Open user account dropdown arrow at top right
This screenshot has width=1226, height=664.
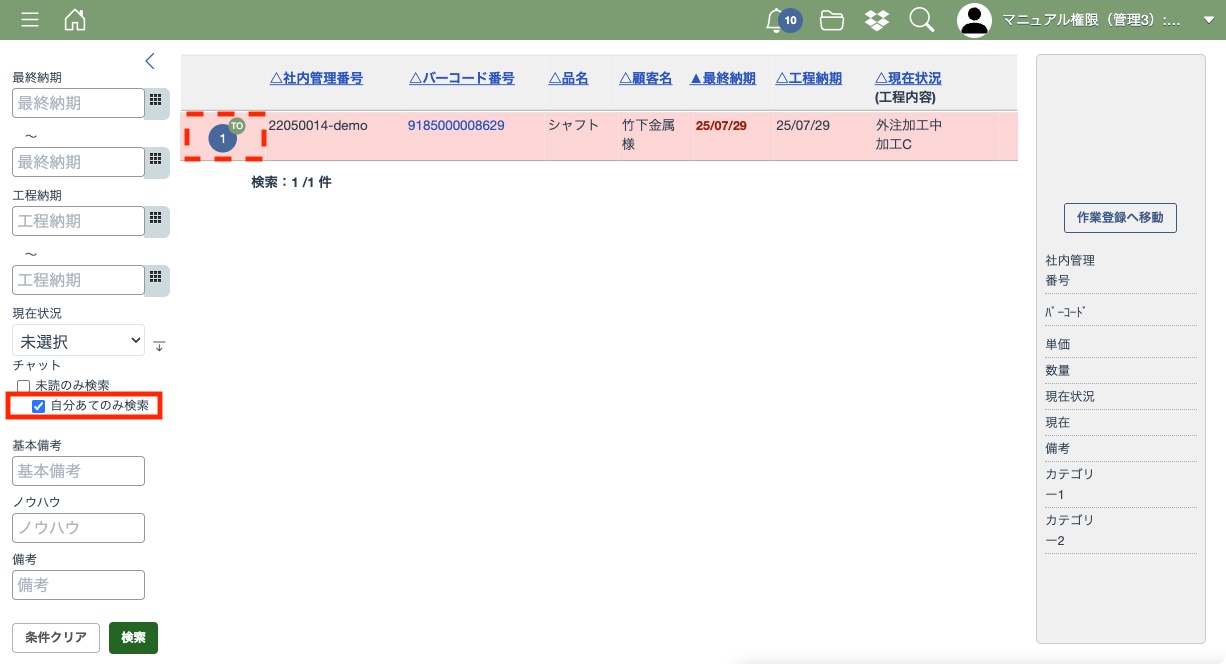[x=1208, y=20]
